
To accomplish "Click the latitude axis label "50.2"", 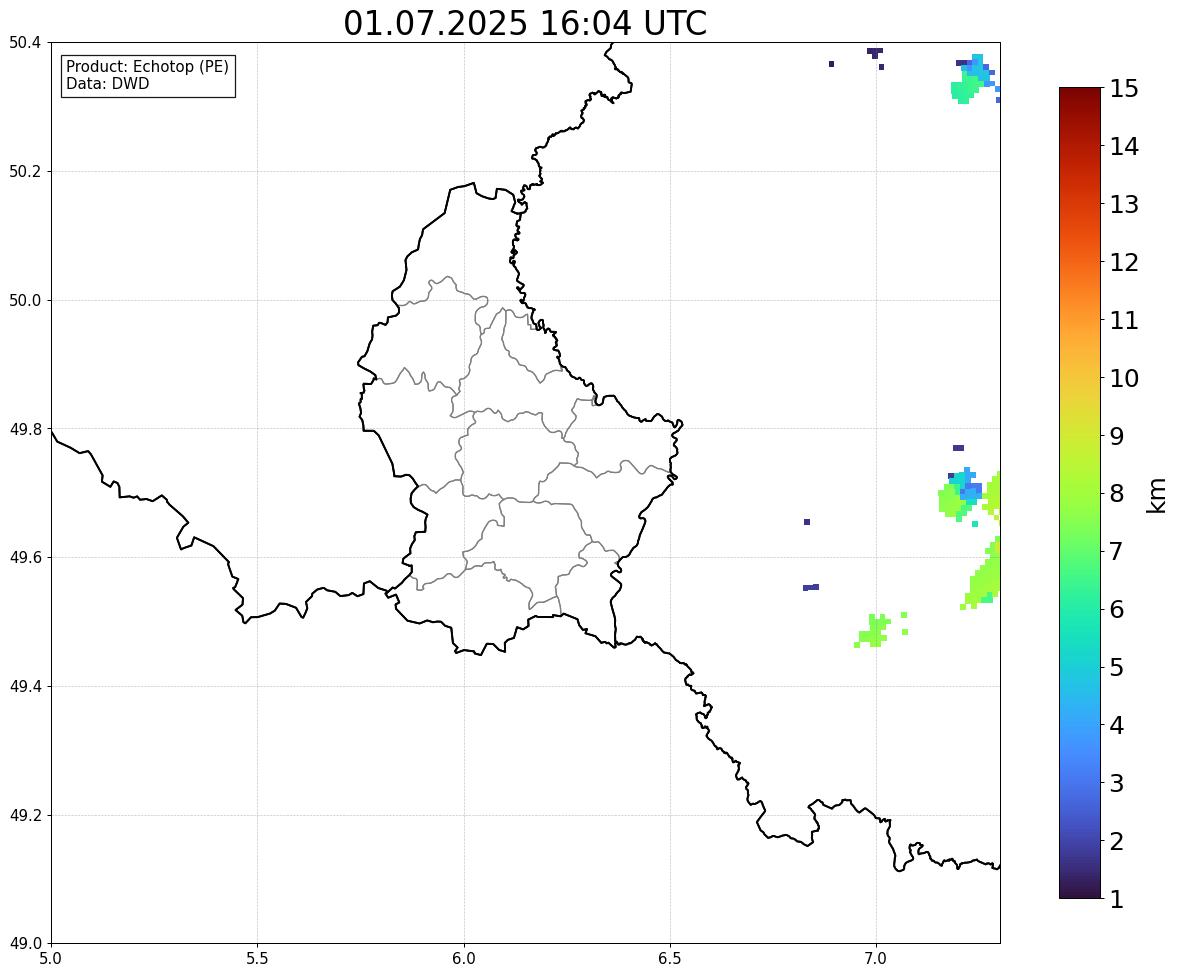I will (24, 171).
